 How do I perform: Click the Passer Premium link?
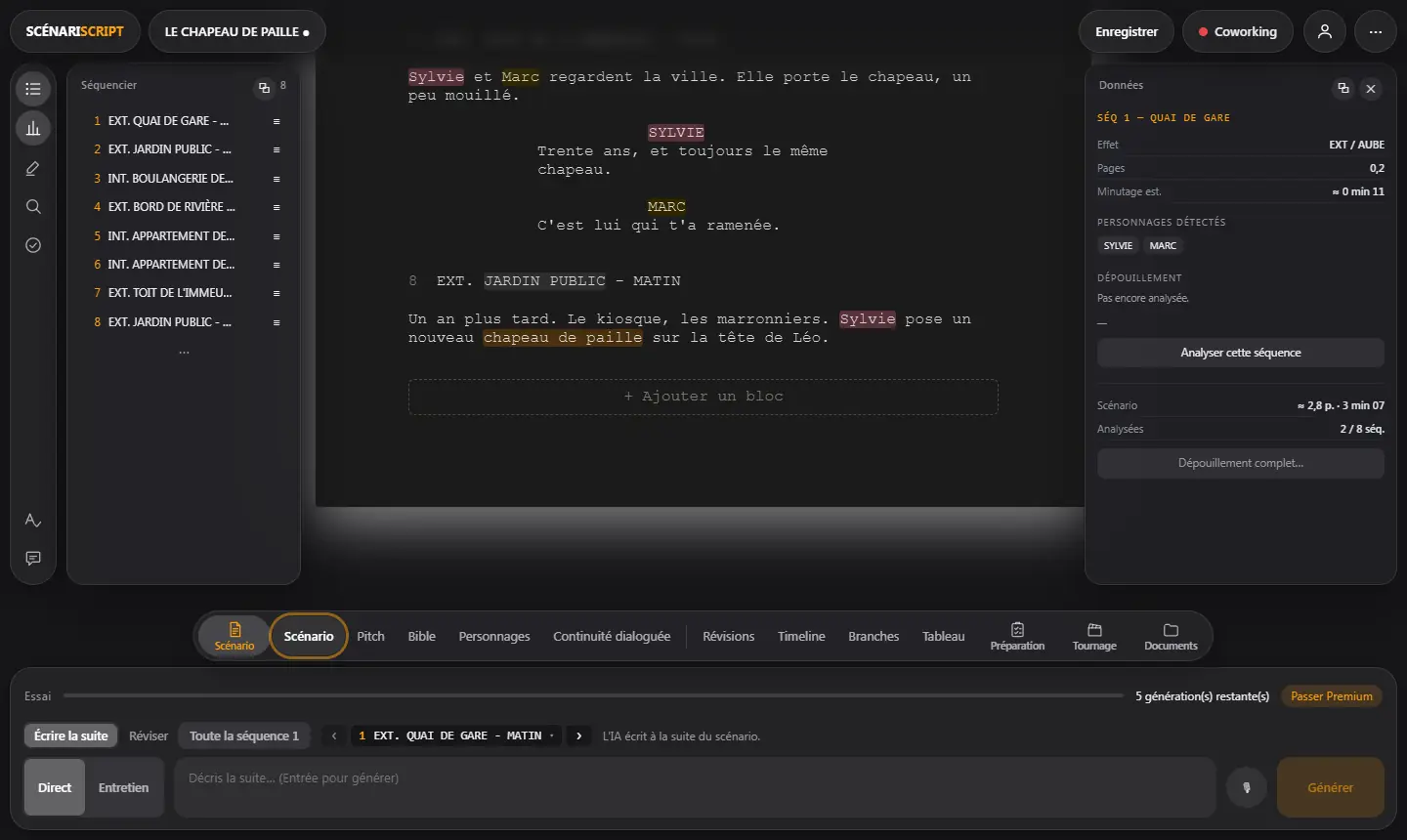tap(1332, 696)
